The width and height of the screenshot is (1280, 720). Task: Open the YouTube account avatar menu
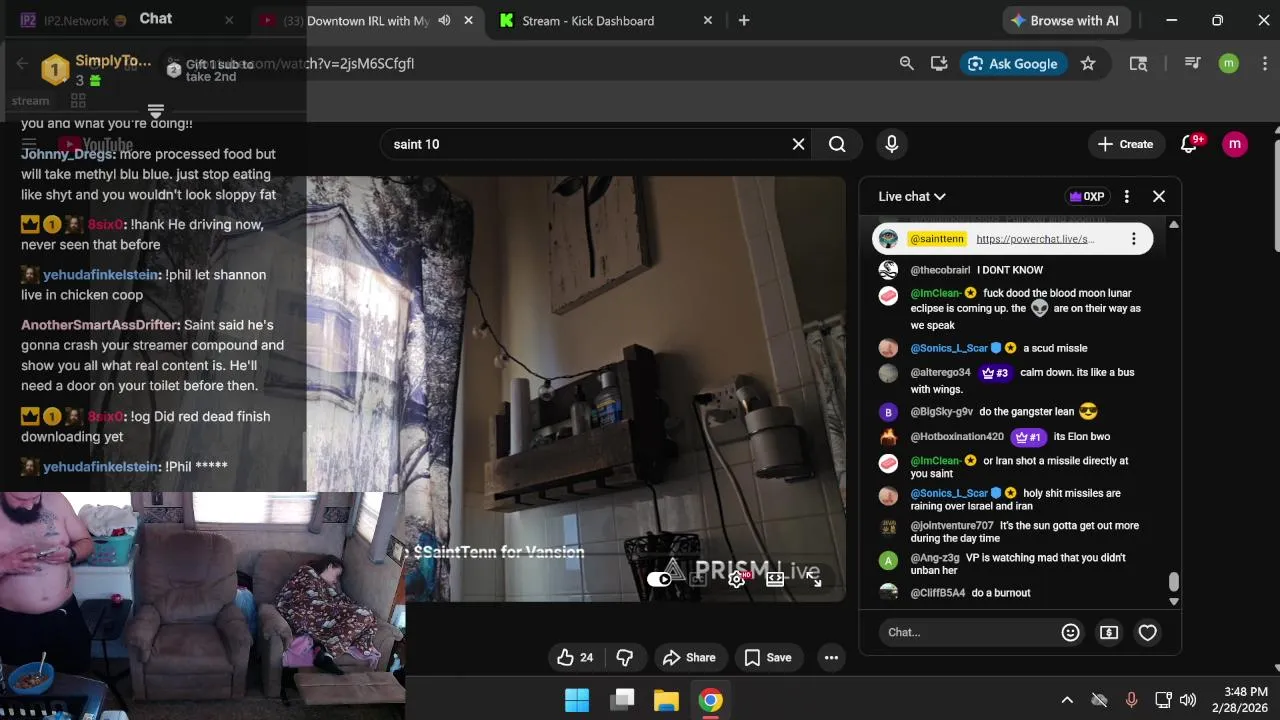click(x=1235, y=144)
